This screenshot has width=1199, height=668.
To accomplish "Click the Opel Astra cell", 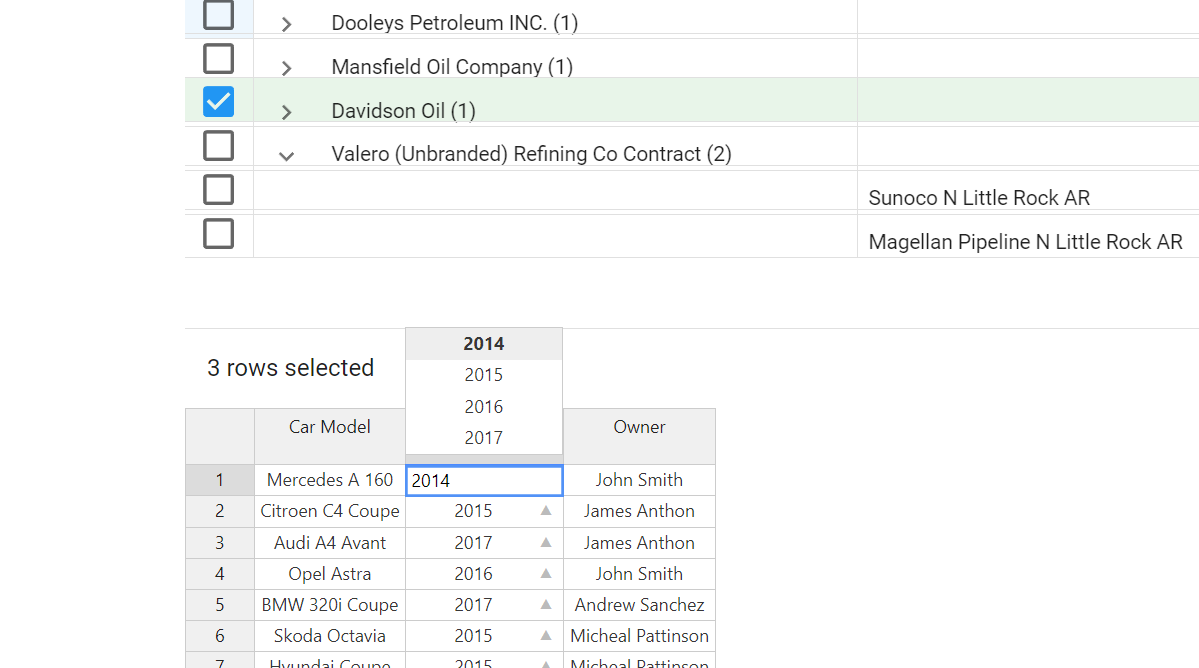I will (330, 574).
